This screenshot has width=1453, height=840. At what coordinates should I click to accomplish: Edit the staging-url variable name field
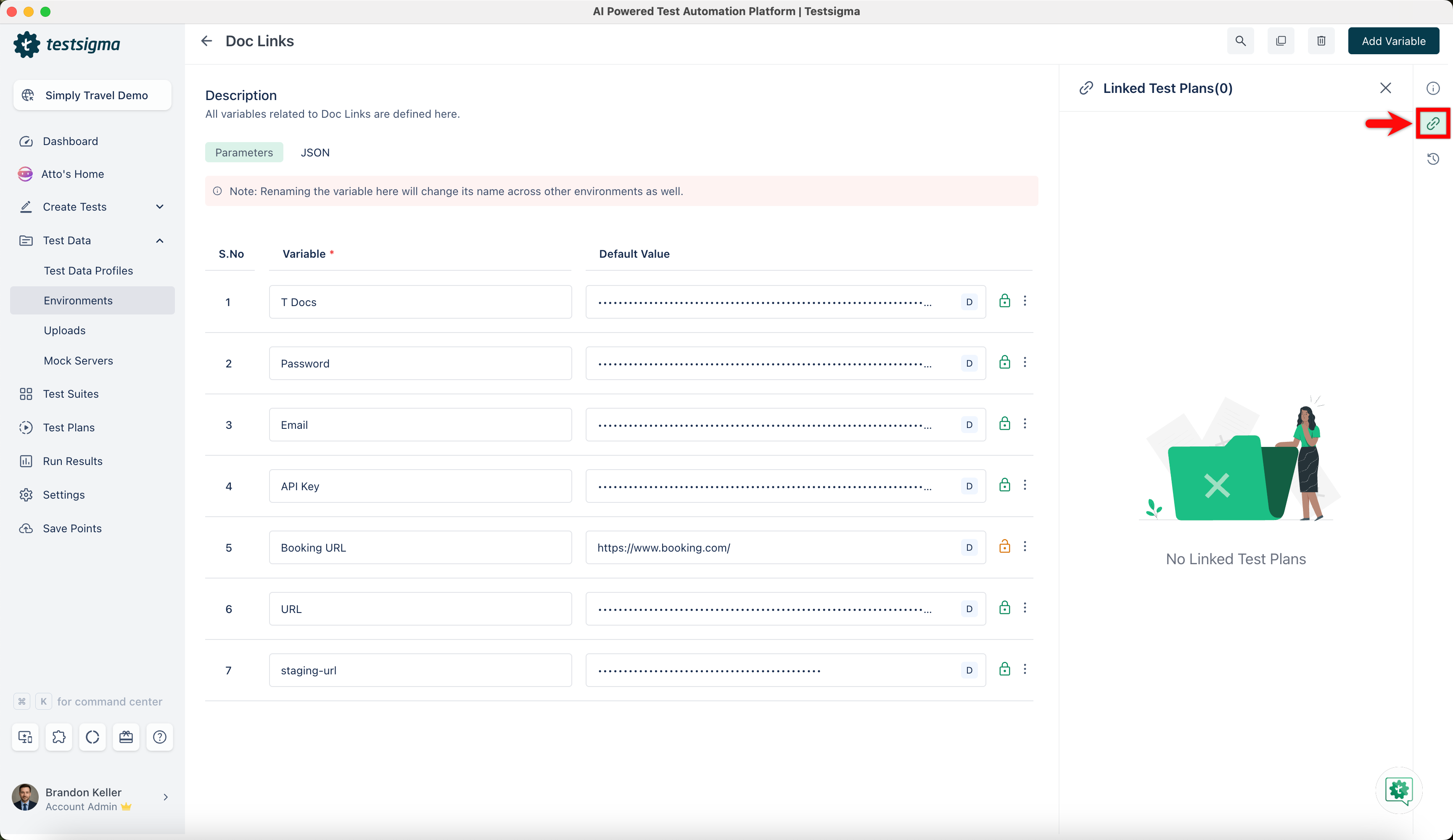(x=420, y=671)
